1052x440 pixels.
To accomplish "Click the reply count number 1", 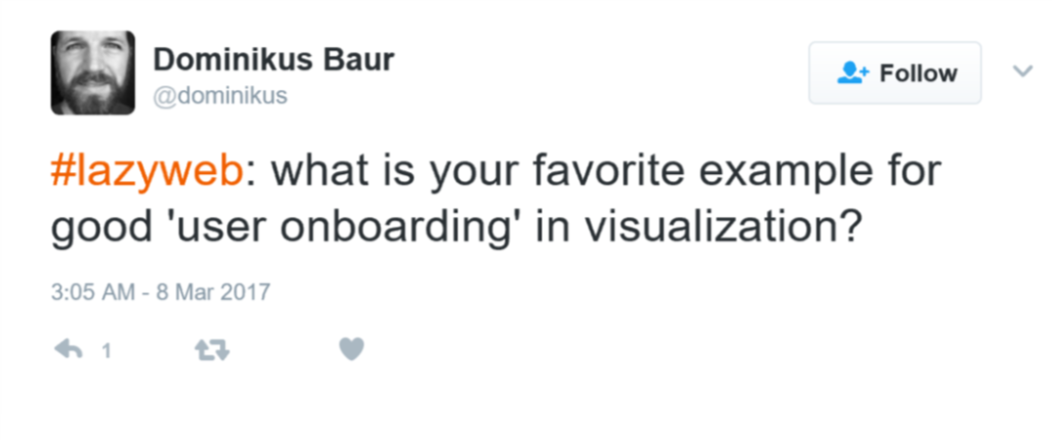I will [106, 351].
